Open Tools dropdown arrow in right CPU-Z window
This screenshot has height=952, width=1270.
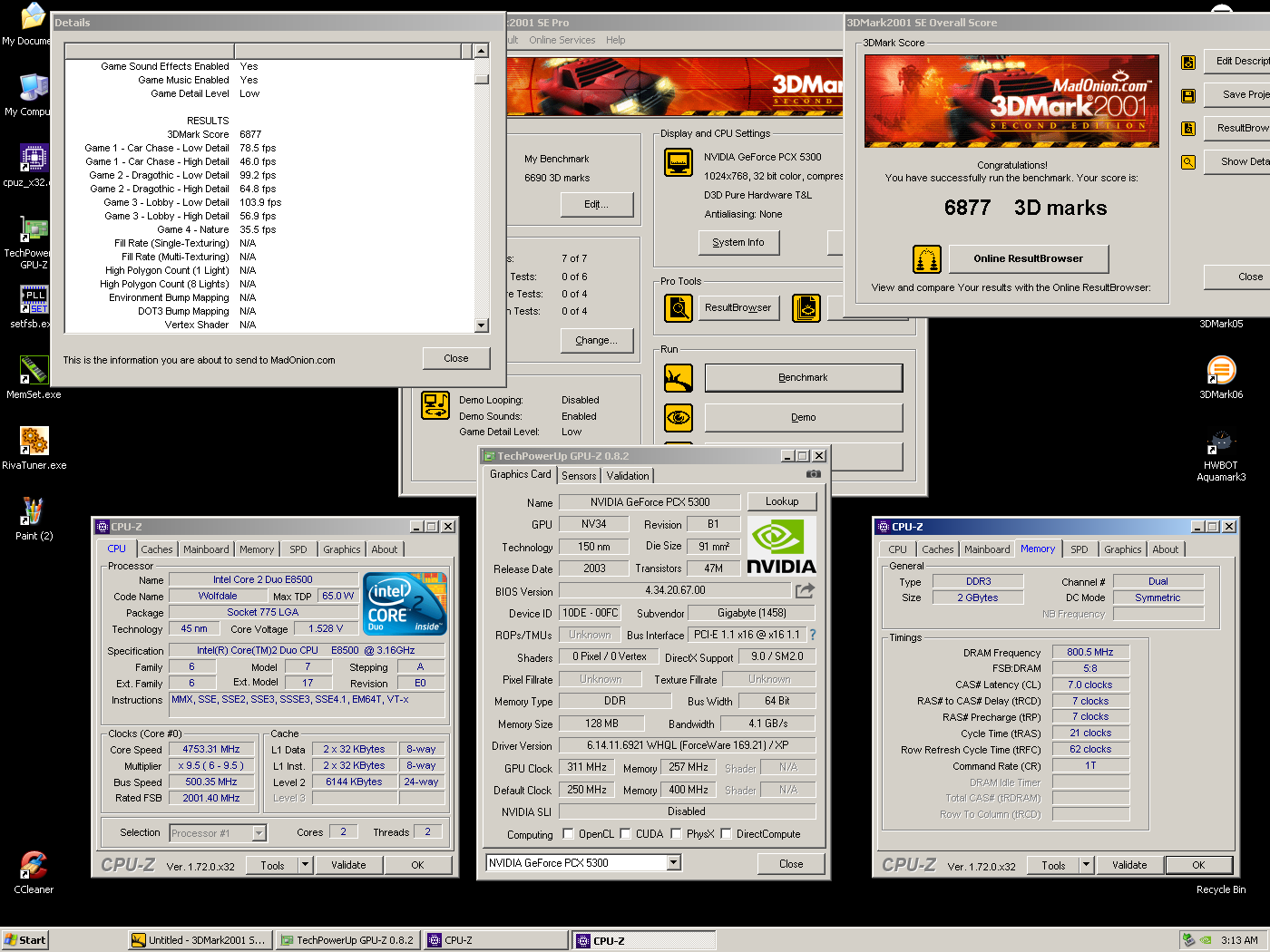tap(1087, 865)
